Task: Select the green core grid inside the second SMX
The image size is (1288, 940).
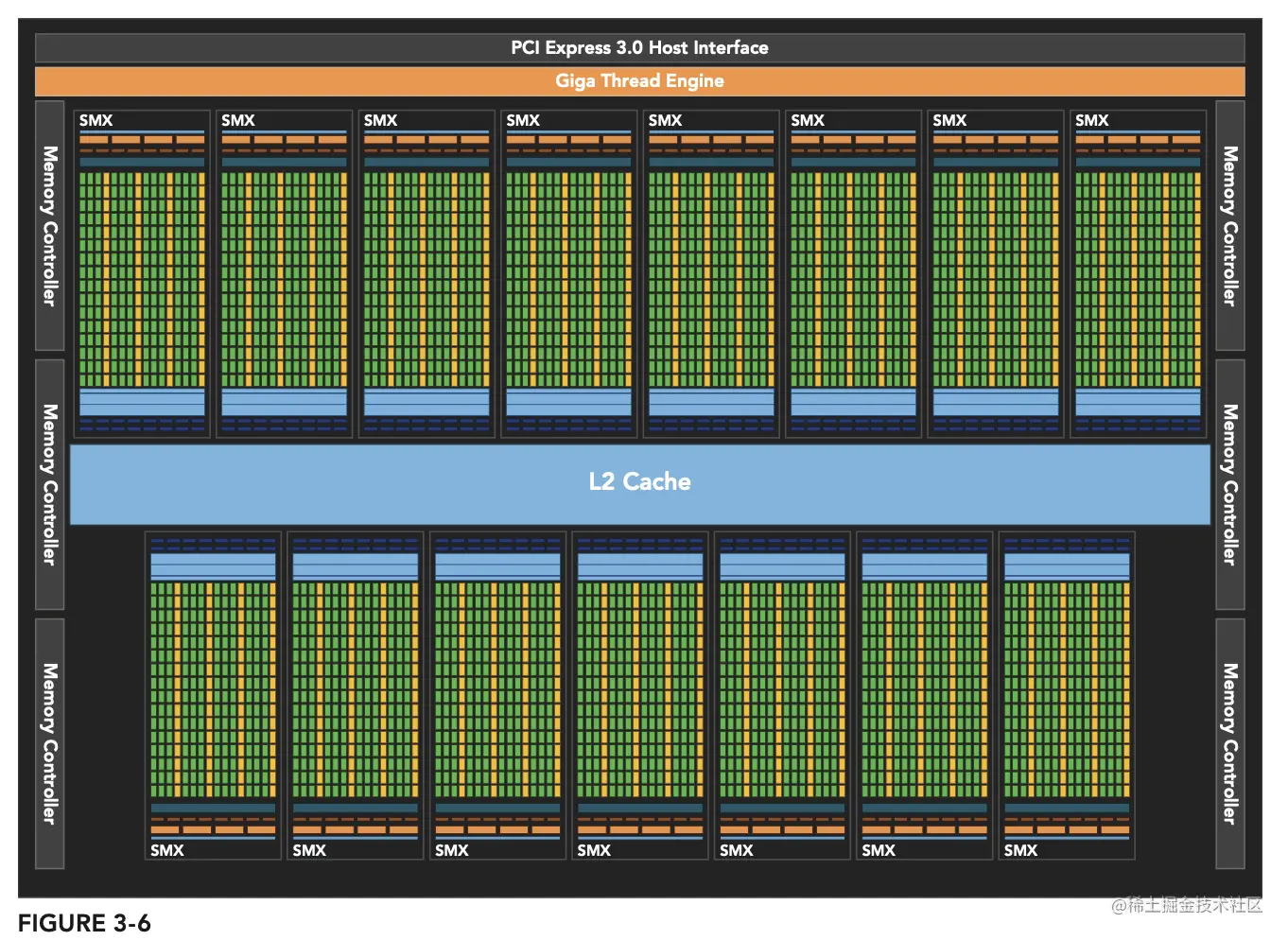Action: 283,279
